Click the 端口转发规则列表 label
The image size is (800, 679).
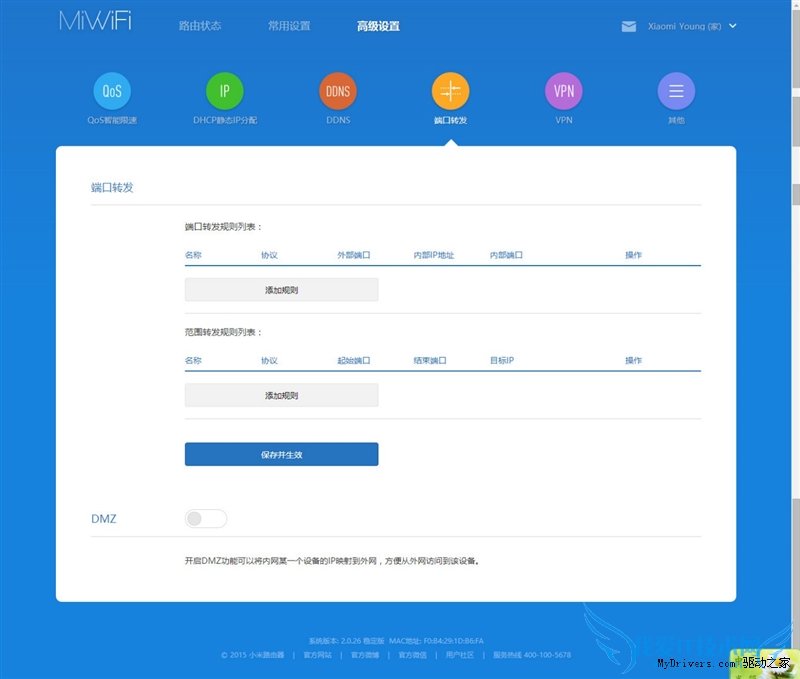click(223, 227)
